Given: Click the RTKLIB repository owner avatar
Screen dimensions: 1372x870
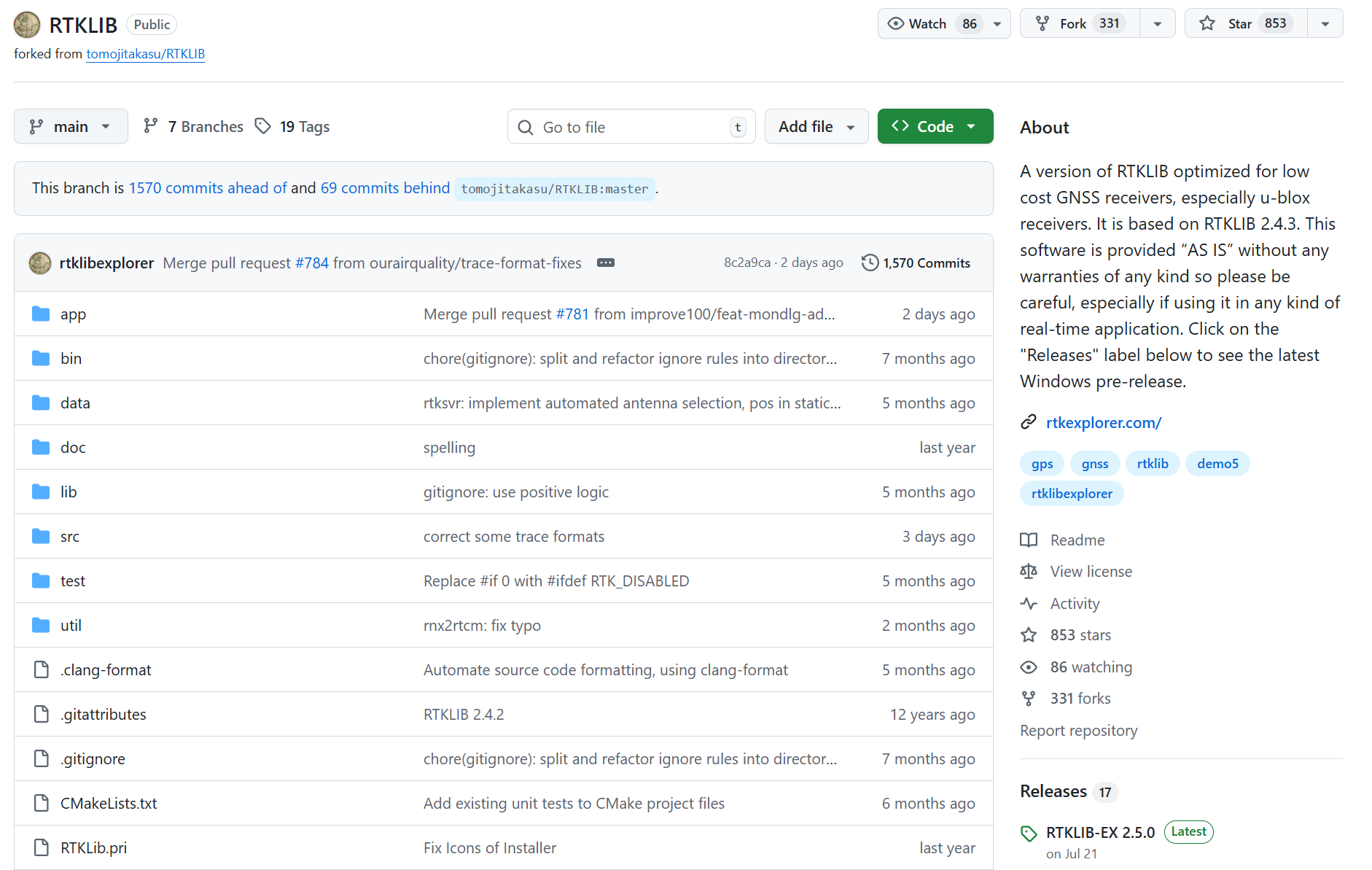Looking at the screenshot, I should (x=27, y=25).
